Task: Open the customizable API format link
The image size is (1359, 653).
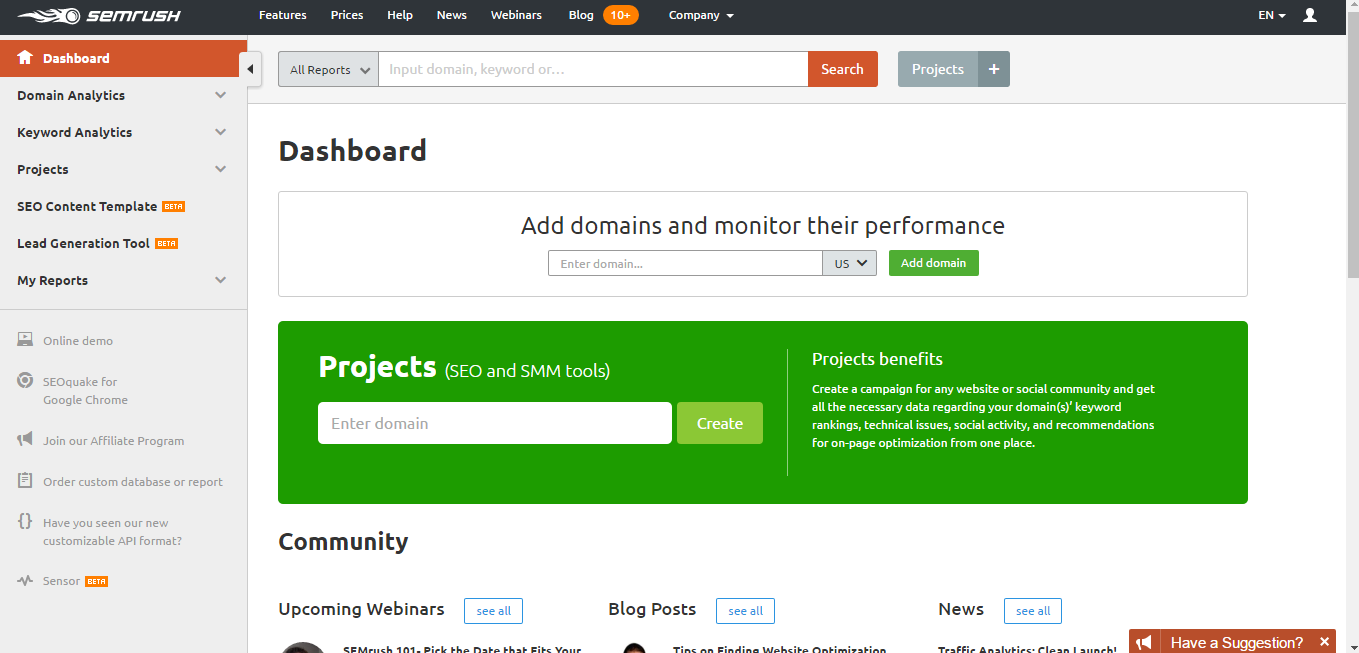Action: (112, 531)
